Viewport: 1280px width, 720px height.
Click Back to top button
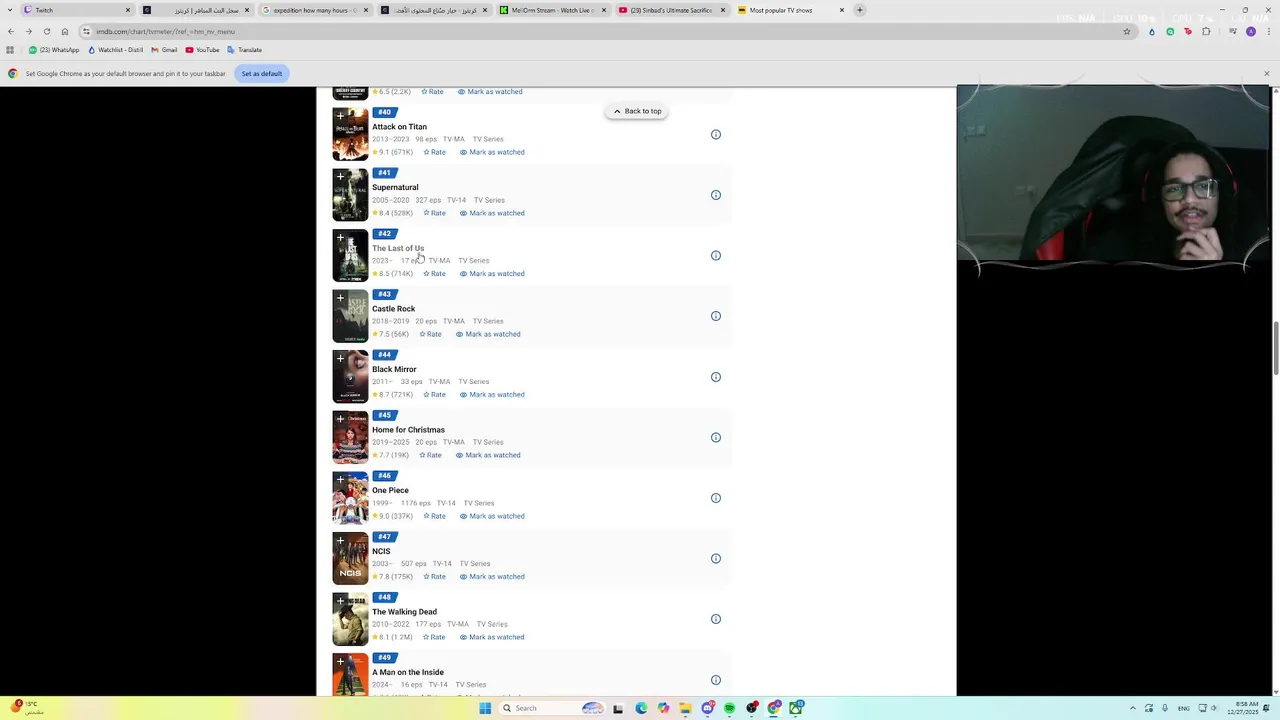637,111
